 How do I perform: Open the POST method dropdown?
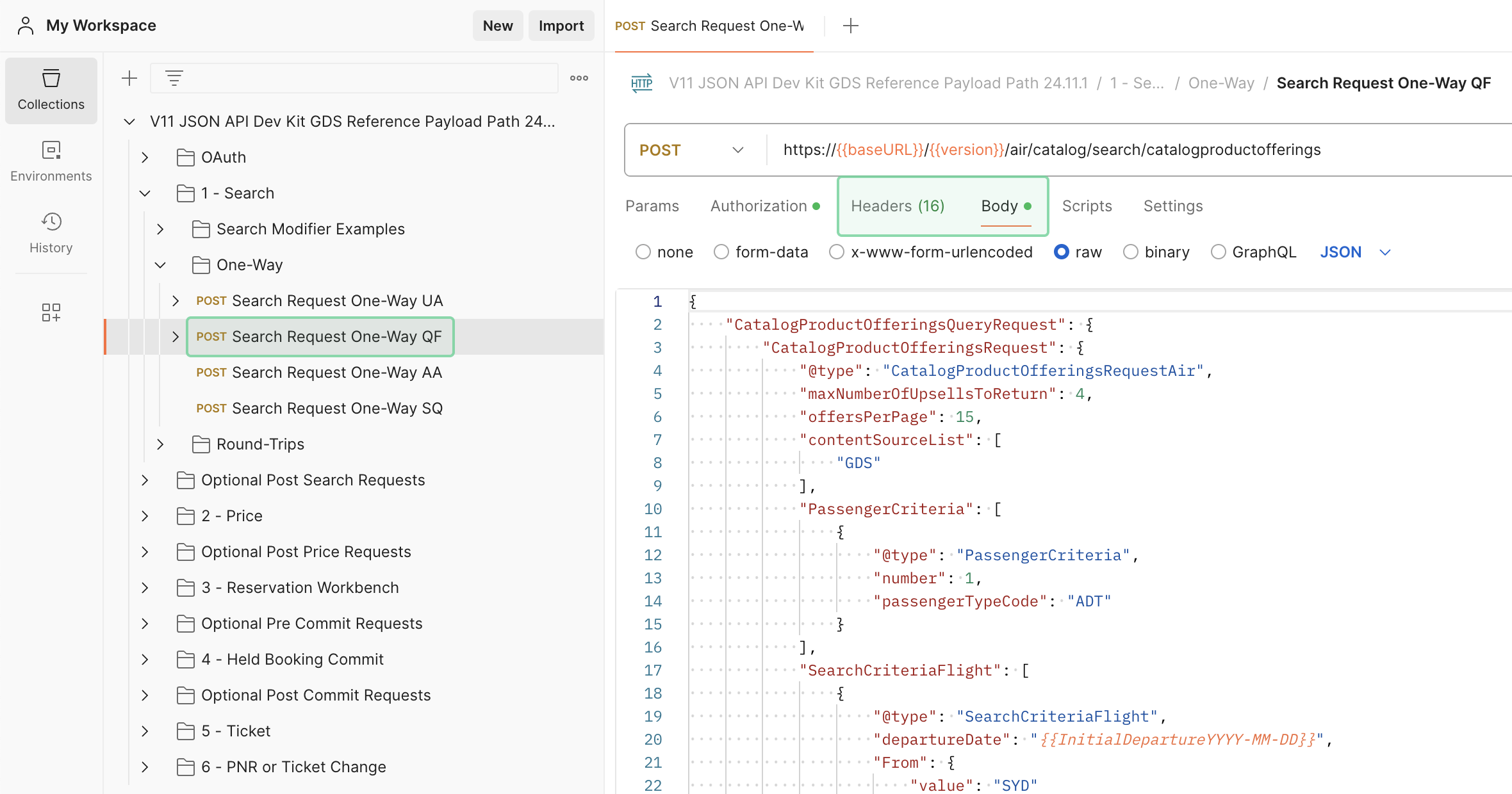tap(692, 150)
